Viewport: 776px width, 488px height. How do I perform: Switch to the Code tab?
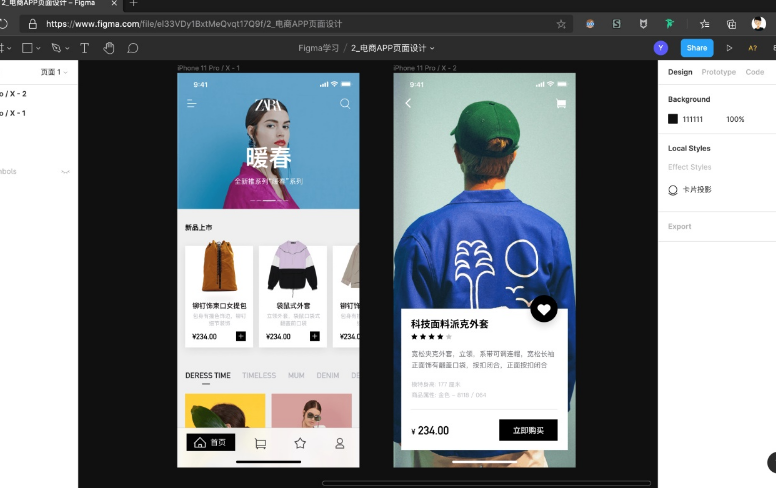755,72
